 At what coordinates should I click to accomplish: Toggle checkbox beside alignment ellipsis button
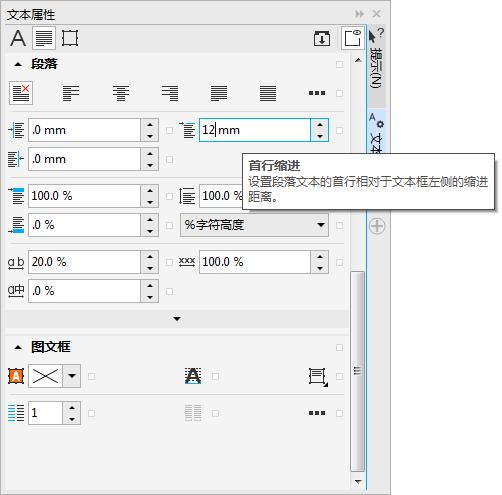point(339,93)
